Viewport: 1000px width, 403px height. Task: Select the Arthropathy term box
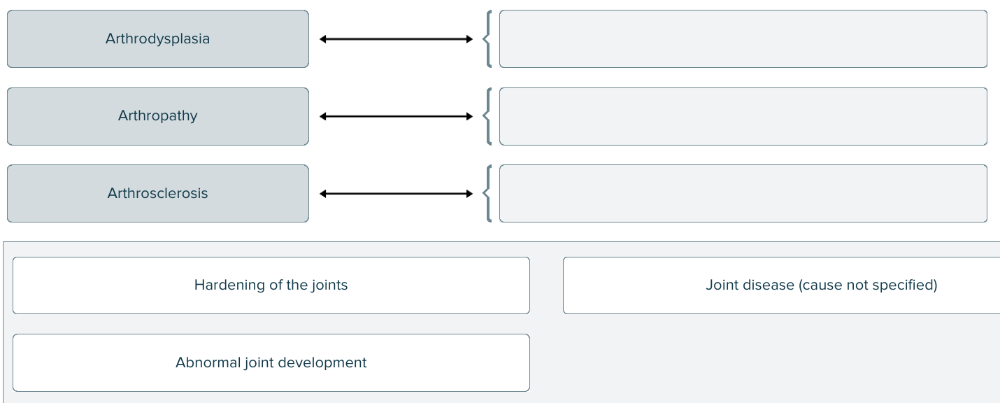coord(158,116)
